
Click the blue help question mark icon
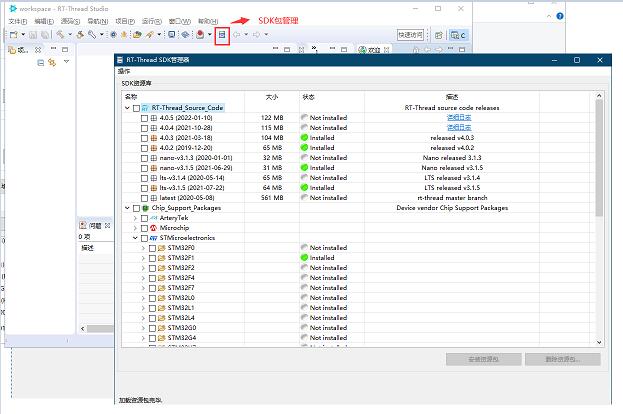(560, 16)
